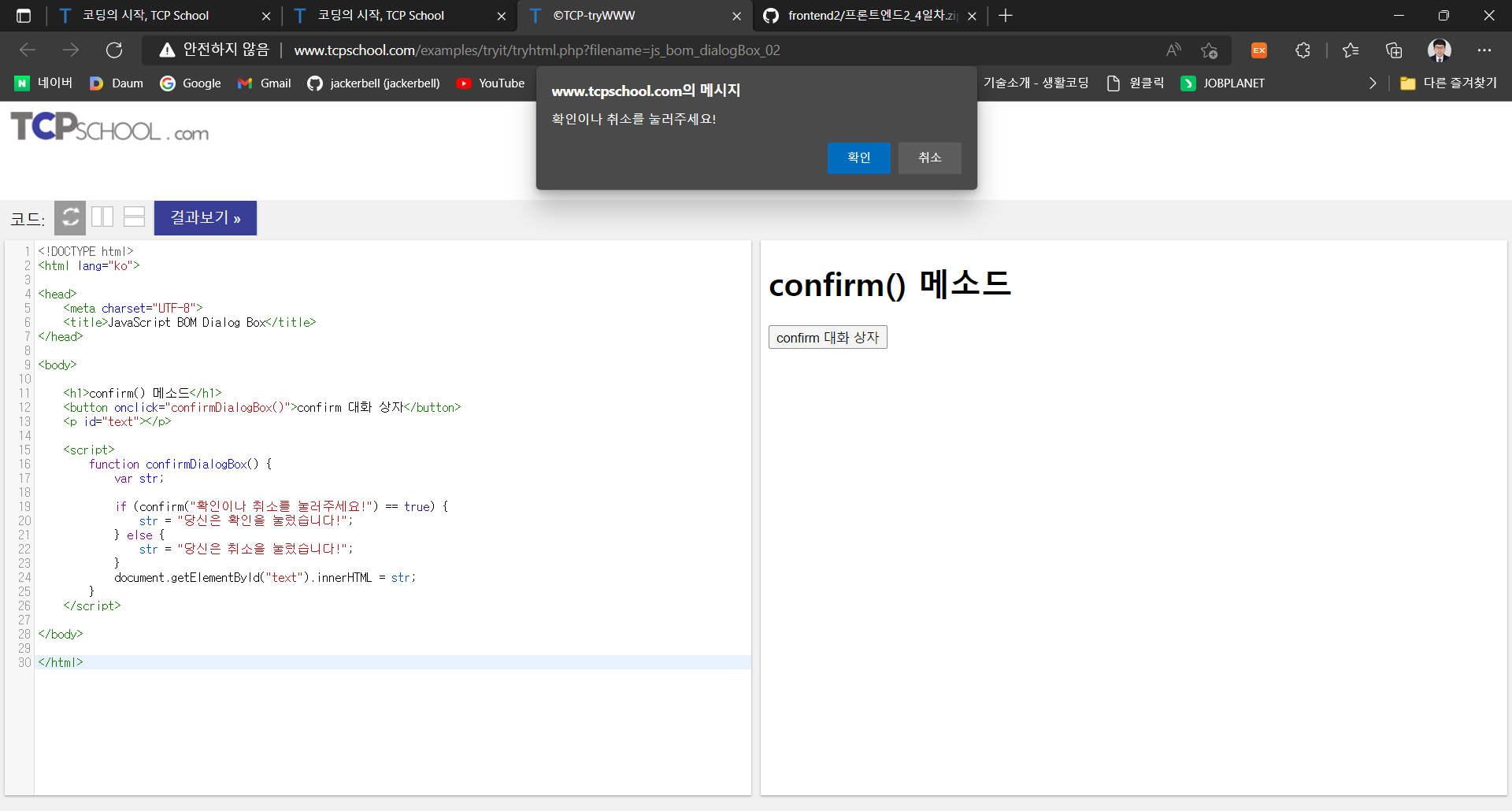The height and width of the screenshot is (811, 1512).
Task: Click the refresh/reset code icon
Action: pos(70,217)
